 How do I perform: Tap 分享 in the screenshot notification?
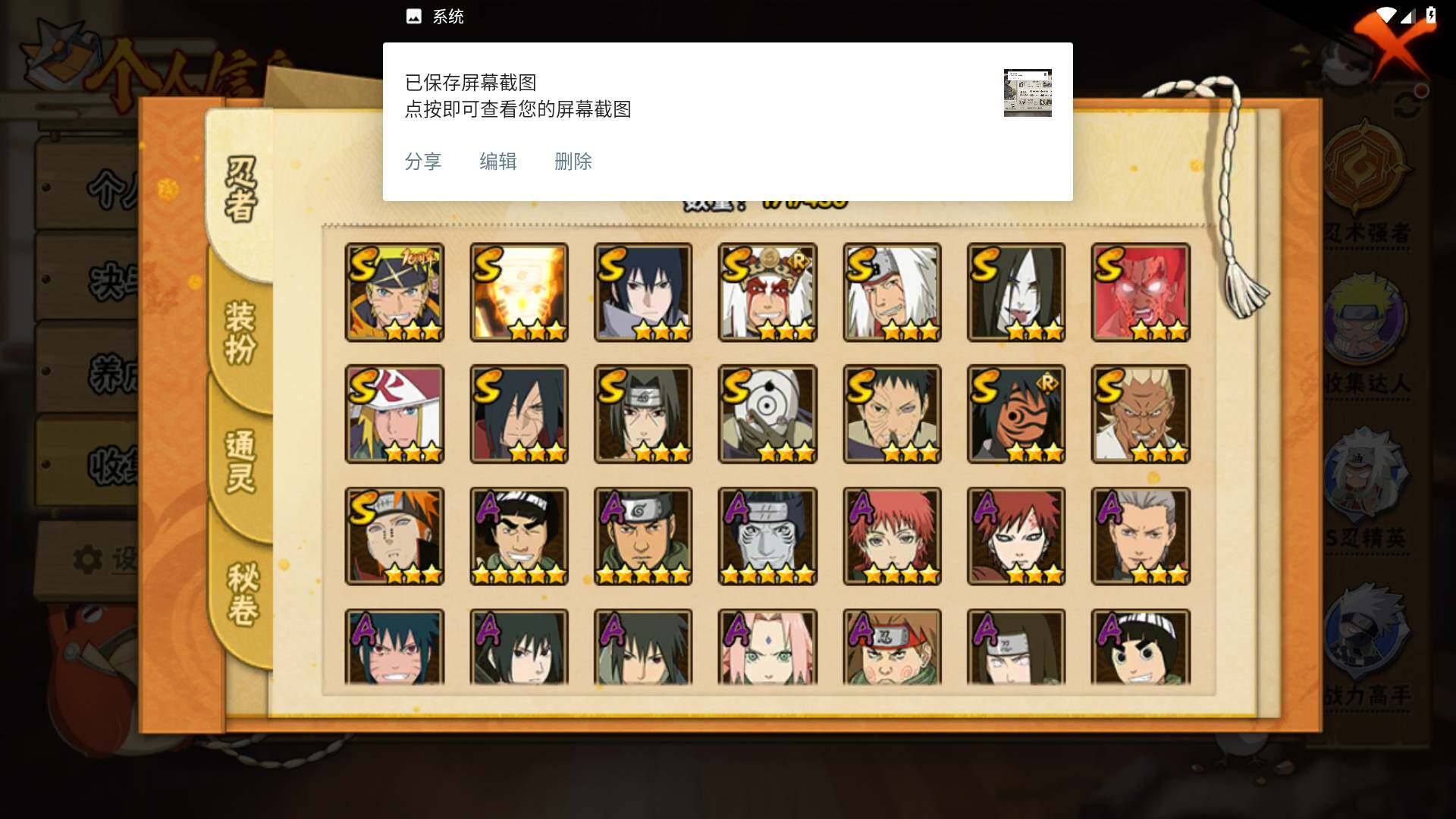click(x=423, y=162)
